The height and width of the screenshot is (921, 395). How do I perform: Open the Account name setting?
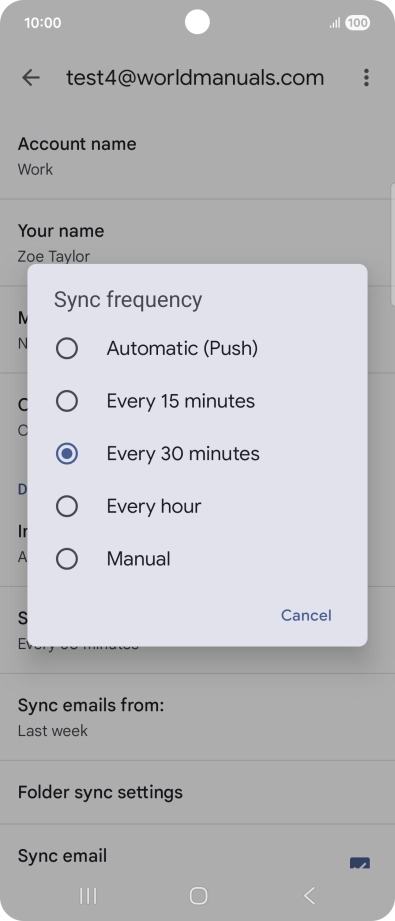198,156
